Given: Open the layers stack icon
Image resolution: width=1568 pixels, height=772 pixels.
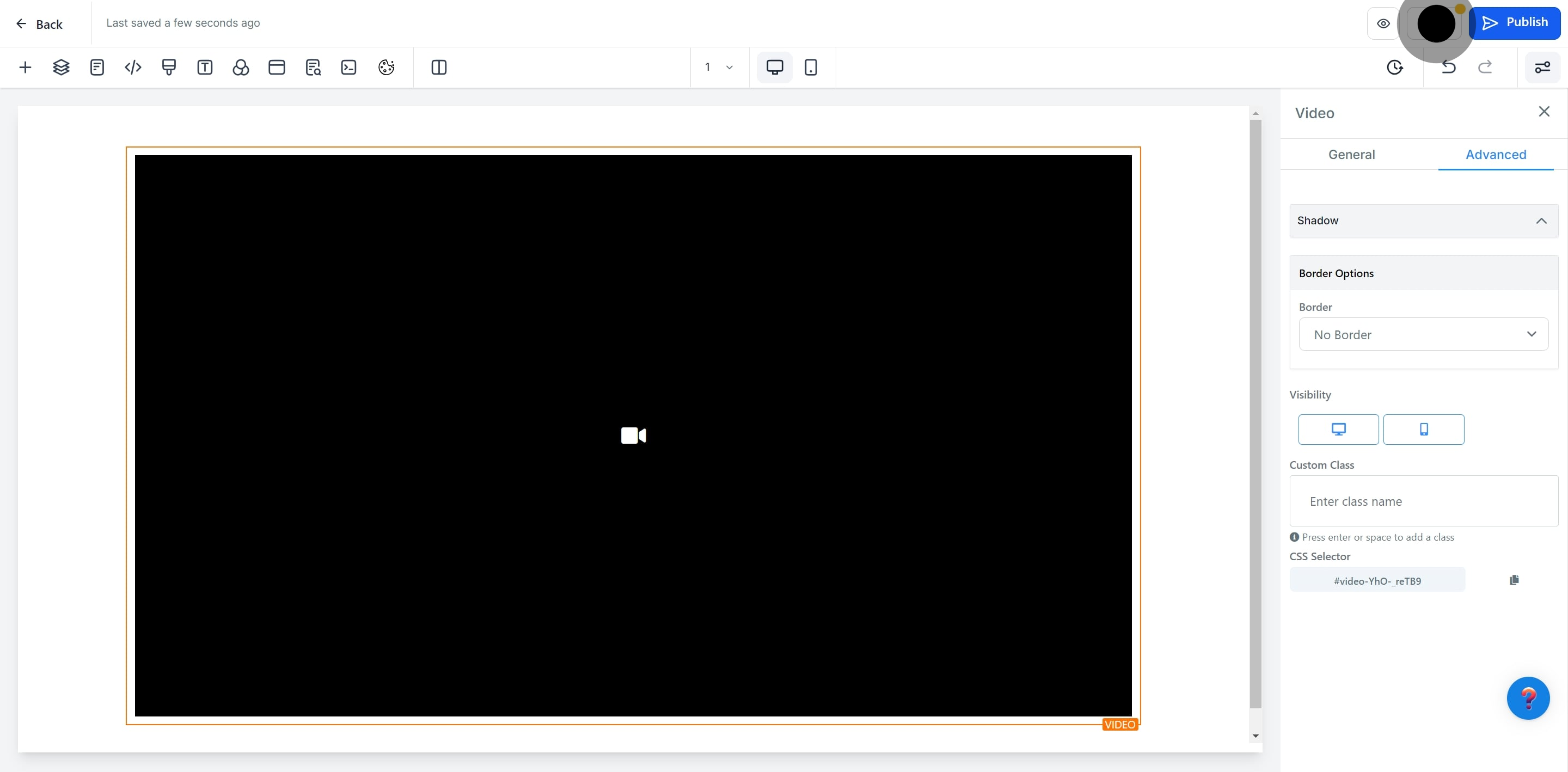Looking at the screenshot, I should coord(61,67).
